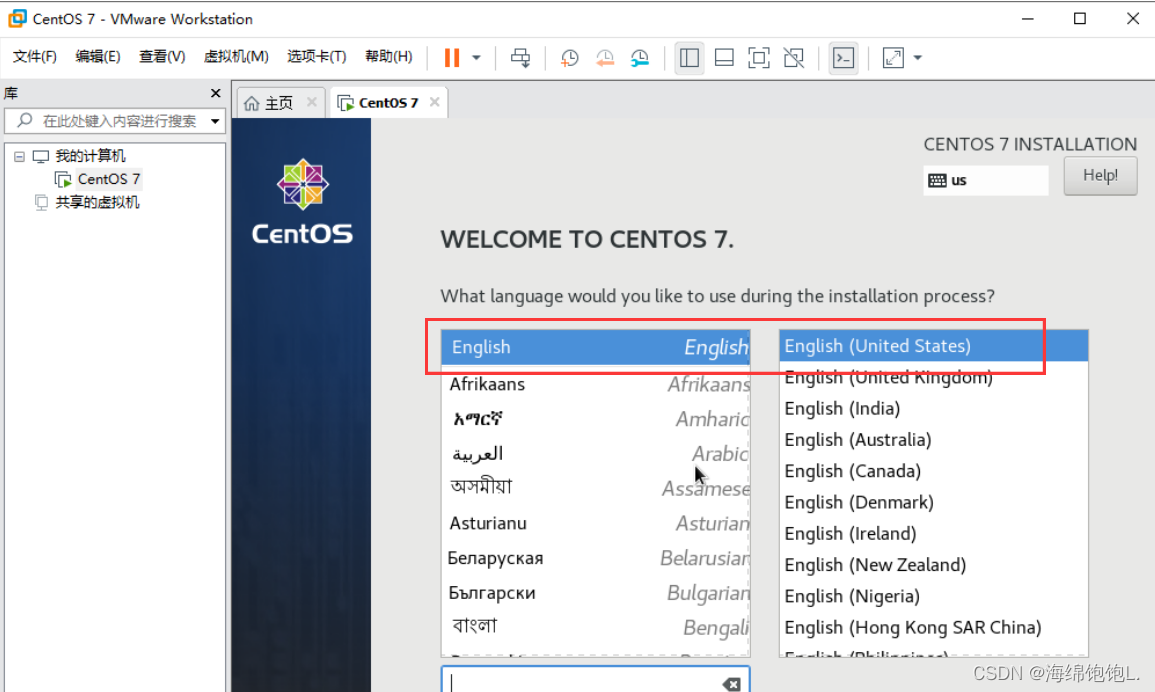Switch to Unity mode
This screenshot has height=692, width=1155.
click(x=794, y=57)
